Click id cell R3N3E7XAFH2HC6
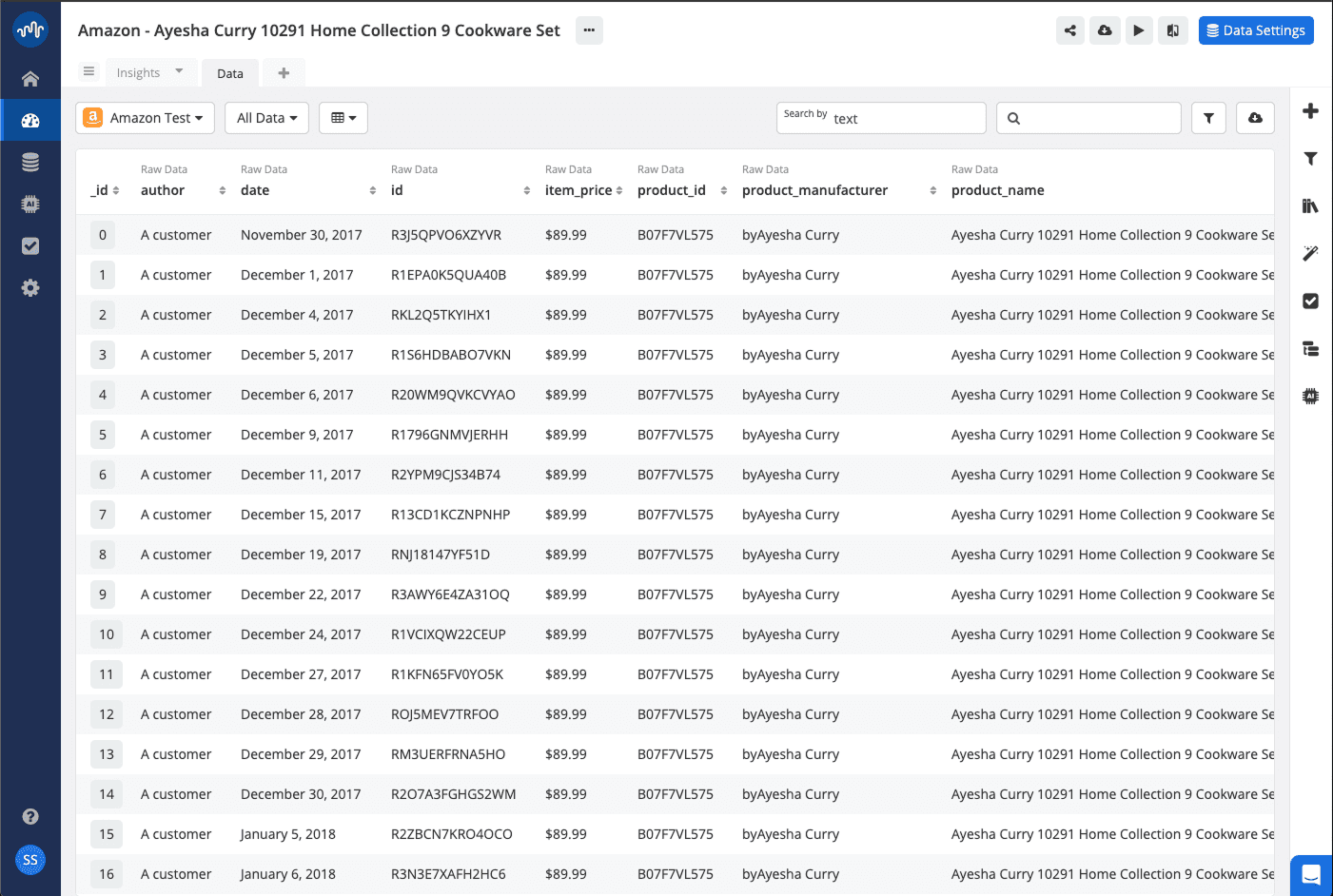 coord(448,874)
